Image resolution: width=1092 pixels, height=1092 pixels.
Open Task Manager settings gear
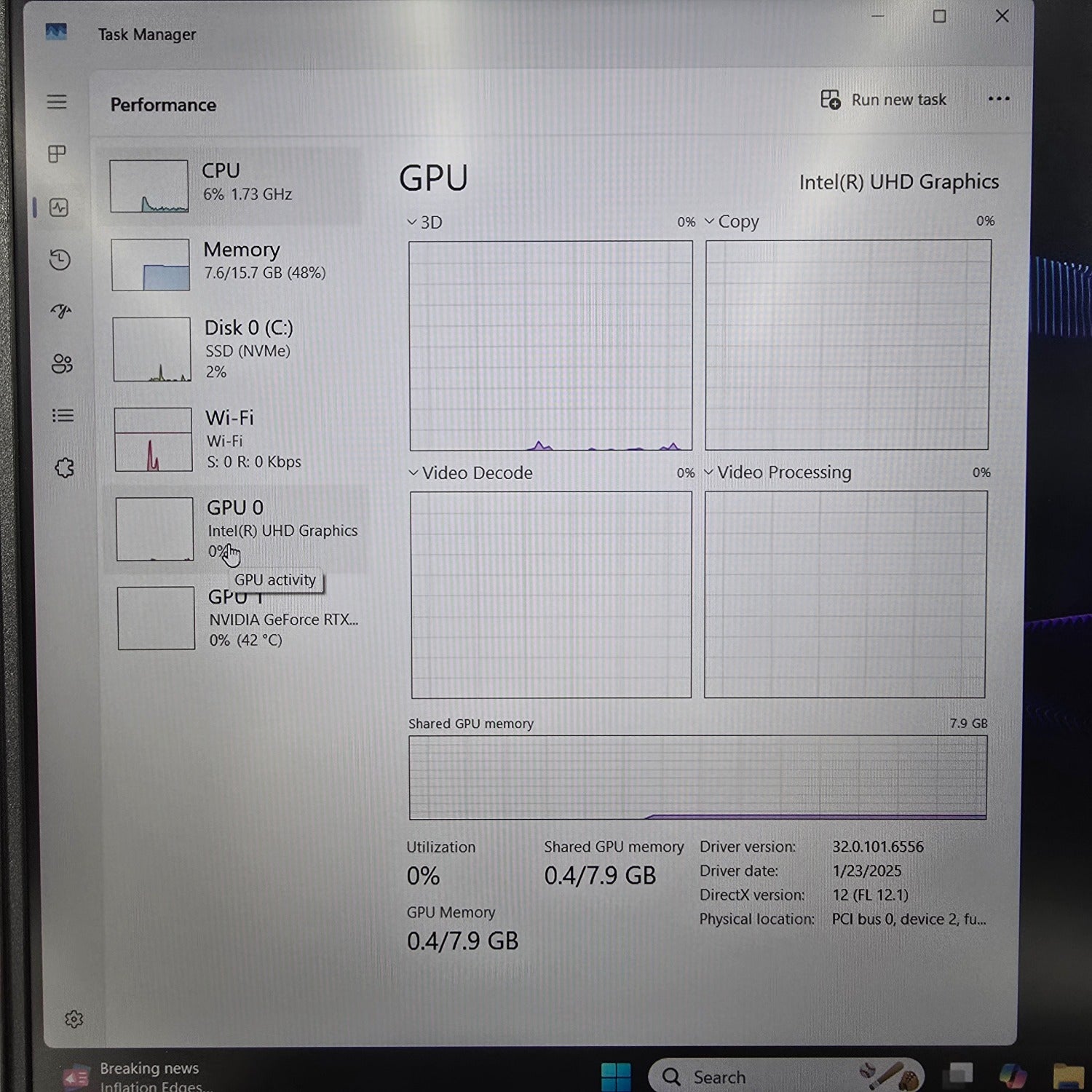tap(74, 1019)
